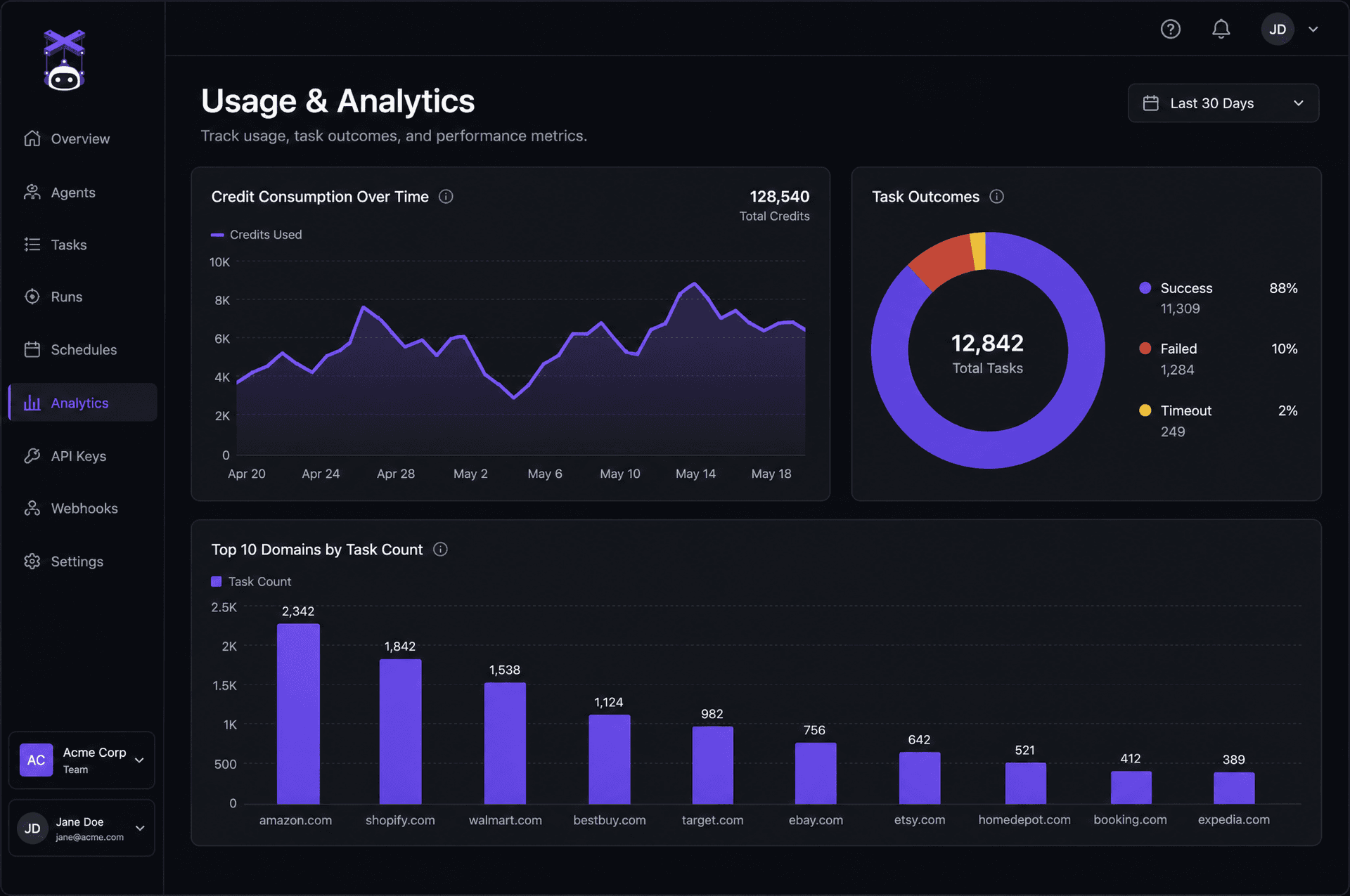This screenshot has height=896, width=1350.
Task: Click the shopify.com bar
Action: point(400,732)
